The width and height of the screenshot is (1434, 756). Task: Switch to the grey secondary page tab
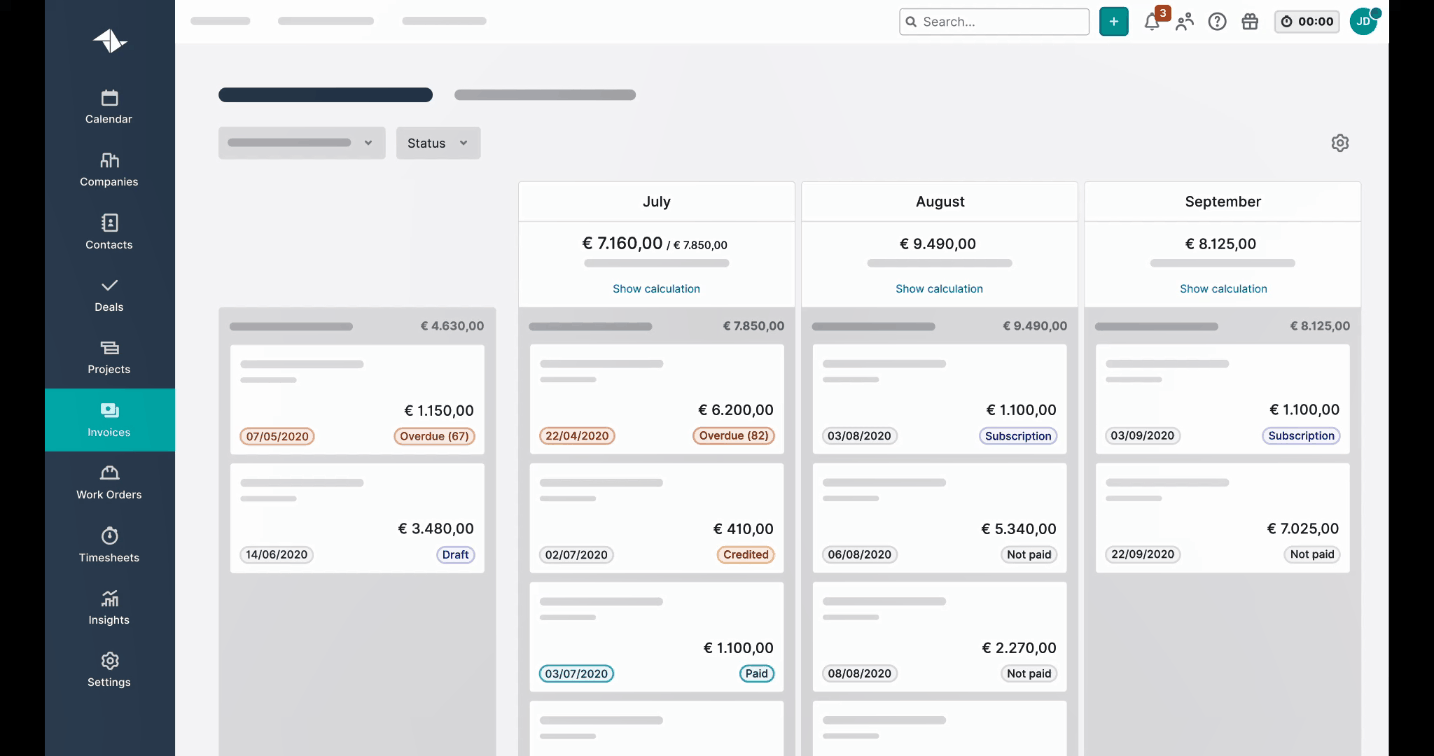545,95
